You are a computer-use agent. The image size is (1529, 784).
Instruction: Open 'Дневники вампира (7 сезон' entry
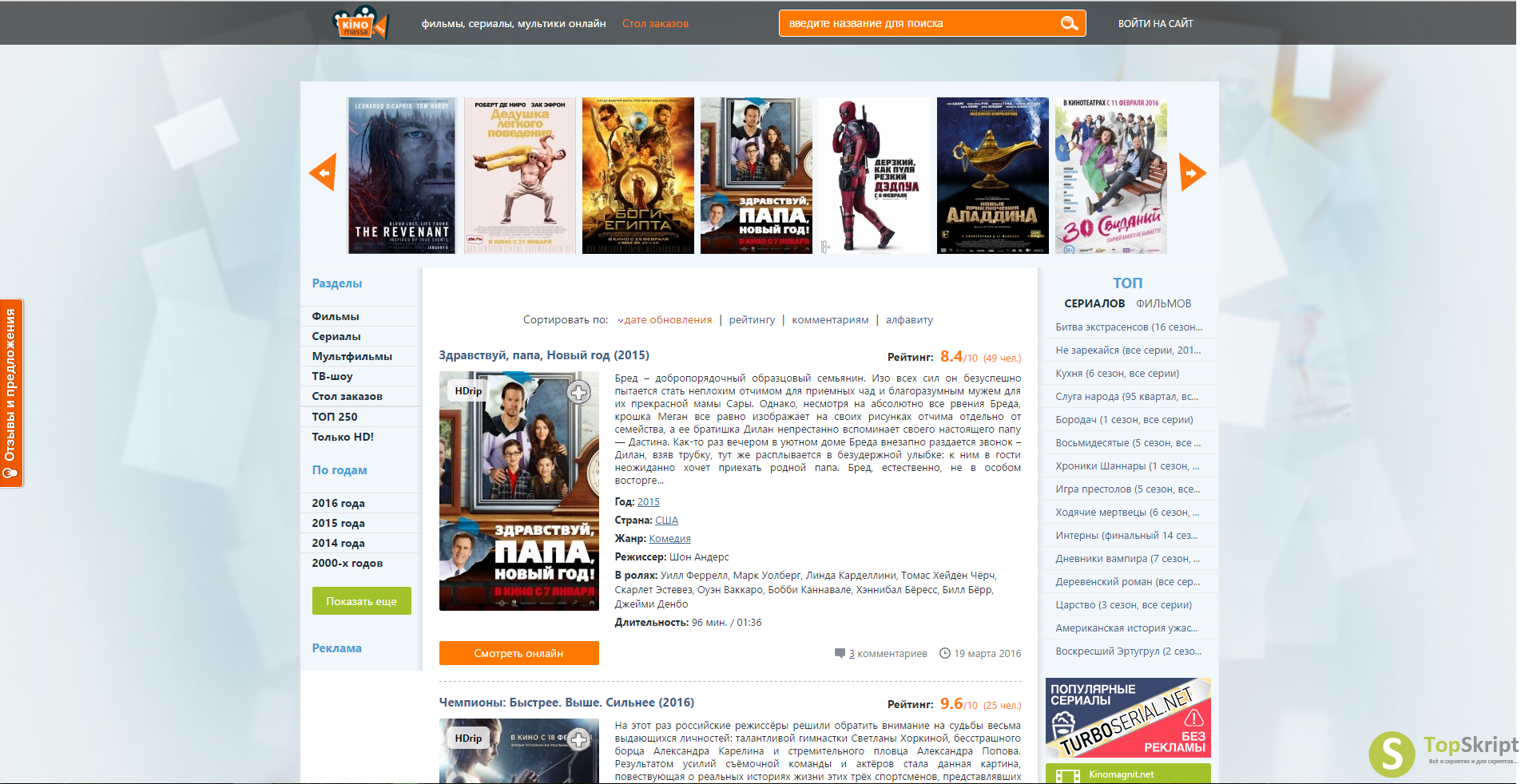click(x=1128, y=558)
